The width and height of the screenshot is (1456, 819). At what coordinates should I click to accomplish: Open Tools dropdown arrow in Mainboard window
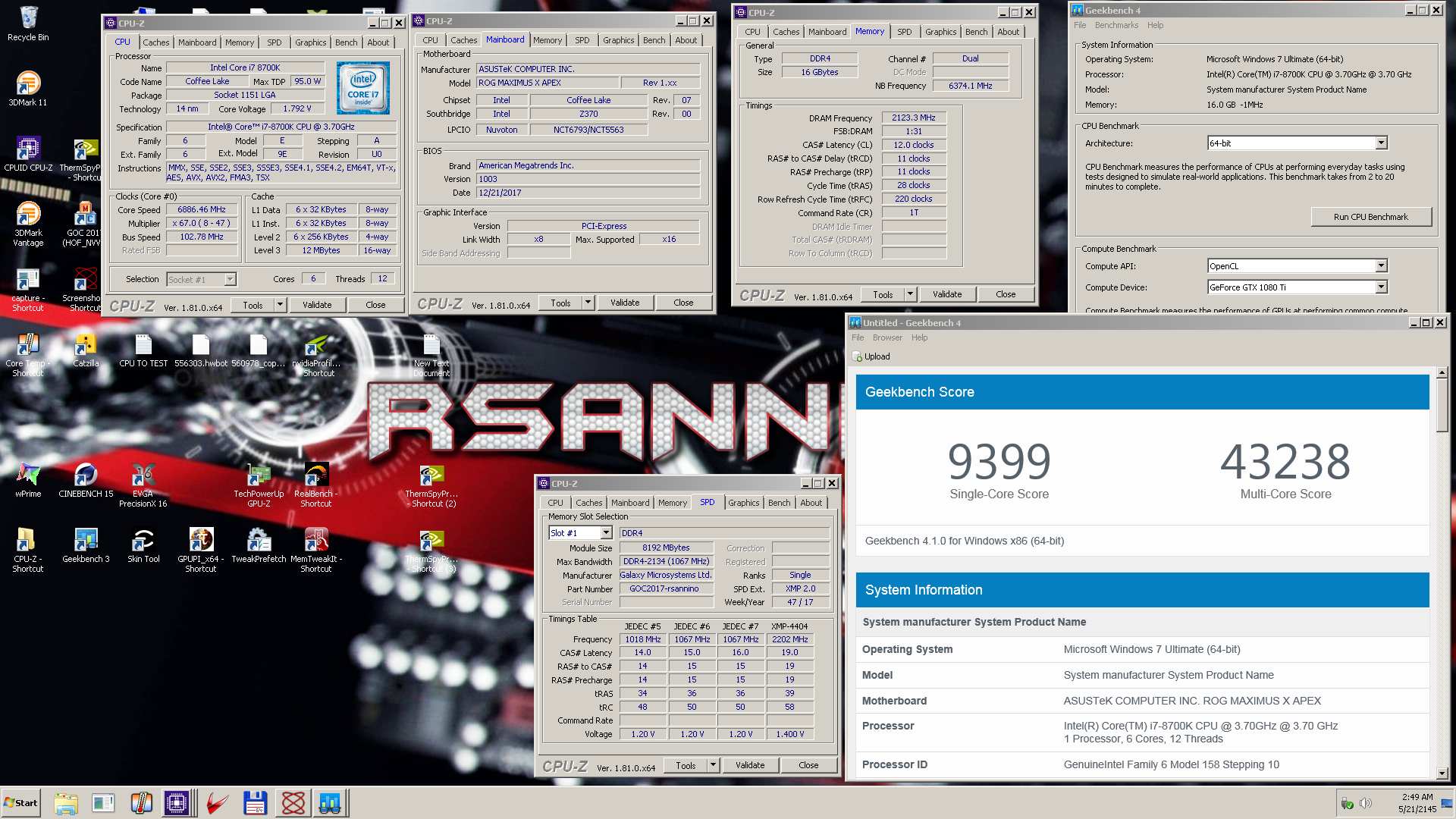588,303
